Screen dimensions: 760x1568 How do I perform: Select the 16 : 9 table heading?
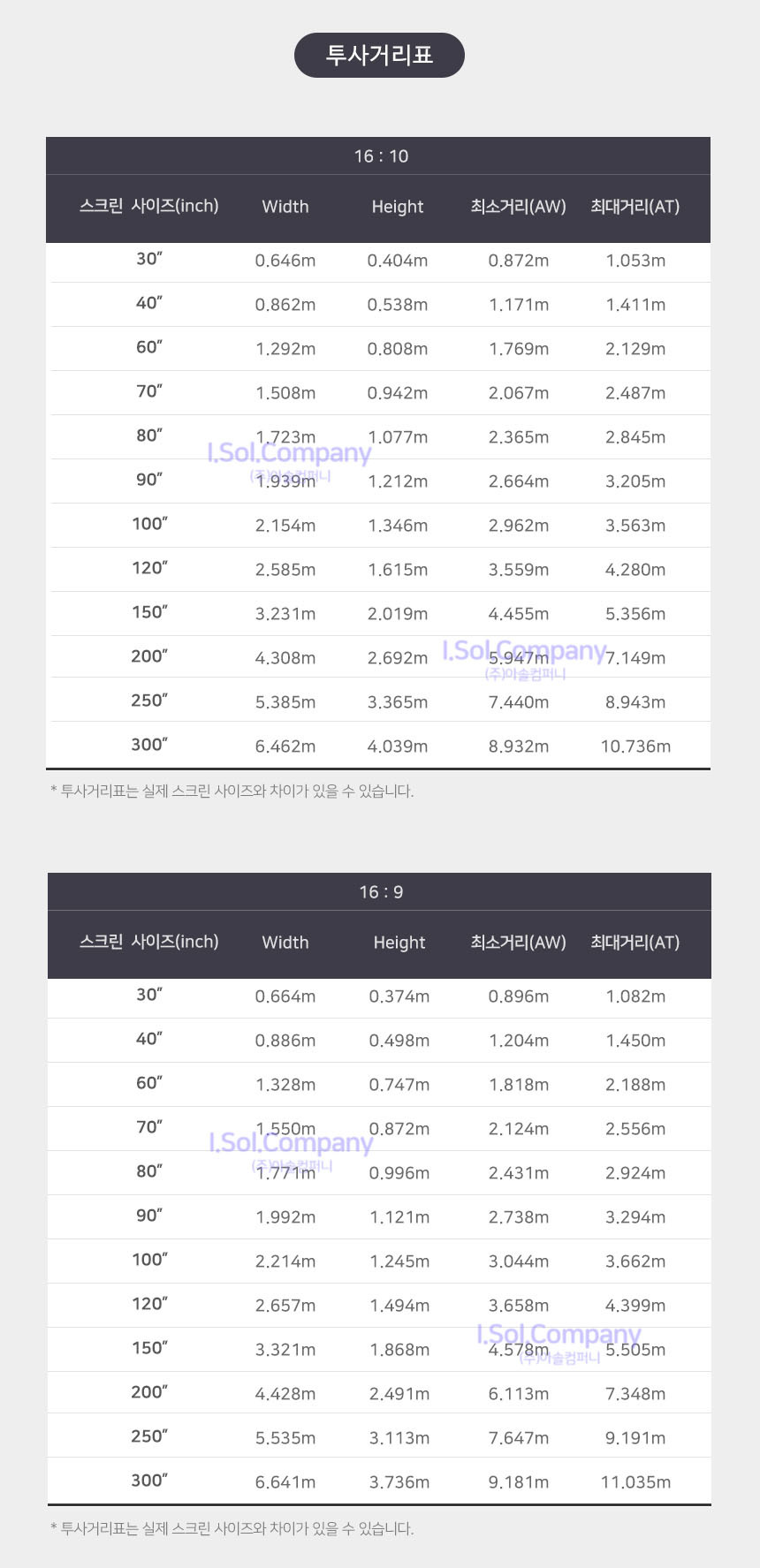(381, 892)
